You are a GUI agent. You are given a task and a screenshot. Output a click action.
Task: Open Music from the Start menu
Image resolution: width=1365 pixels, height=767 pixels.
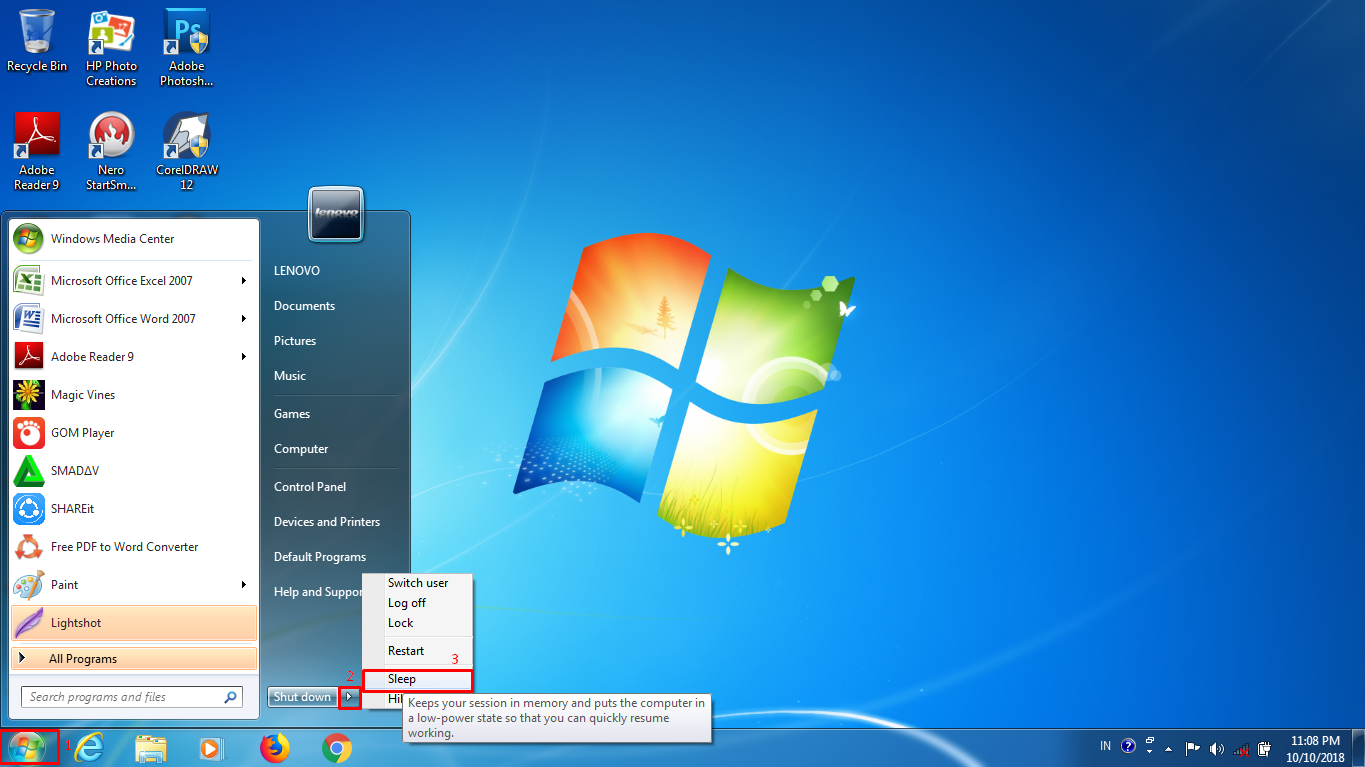pos(290,376)
